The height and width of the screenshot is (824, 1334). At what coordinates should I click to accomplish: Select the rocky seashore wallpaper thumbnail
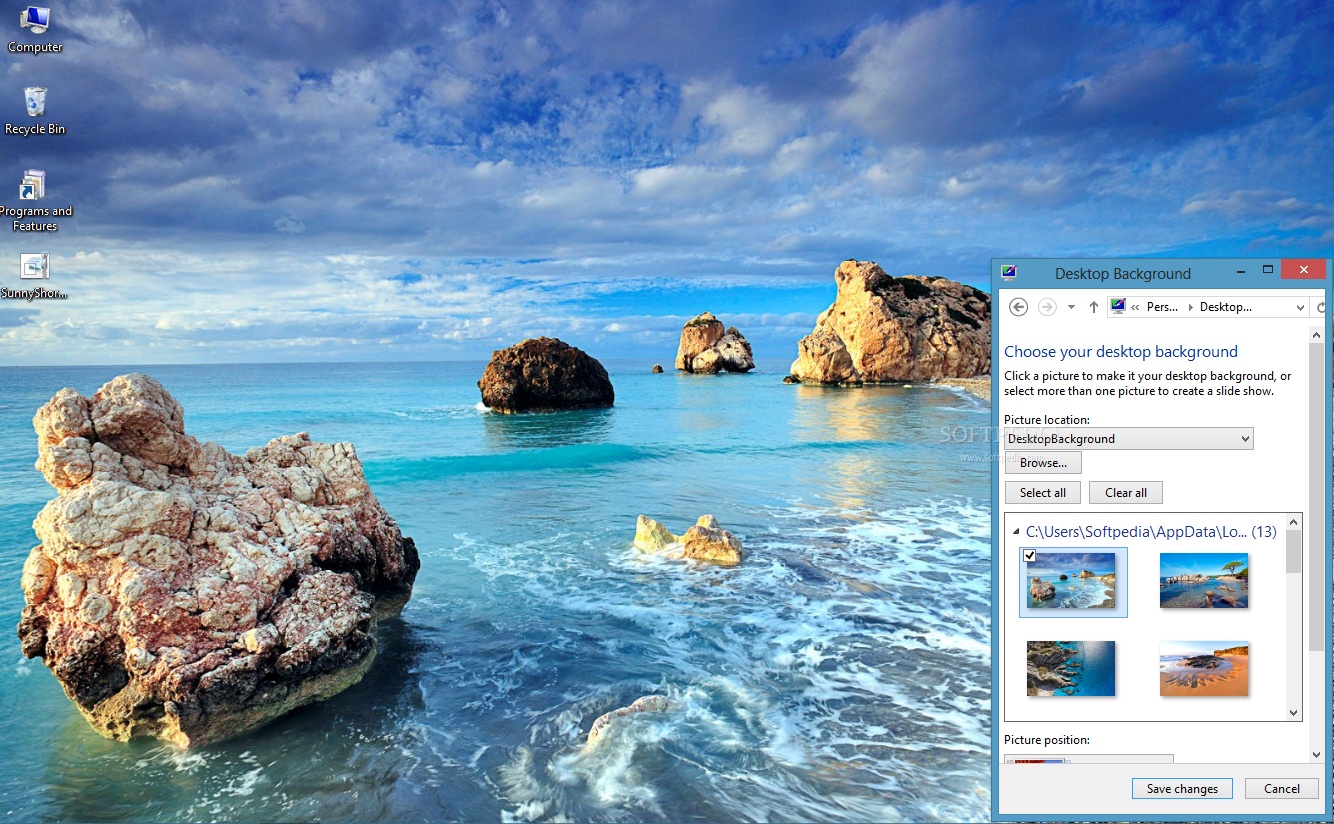tap(1072, 582)
